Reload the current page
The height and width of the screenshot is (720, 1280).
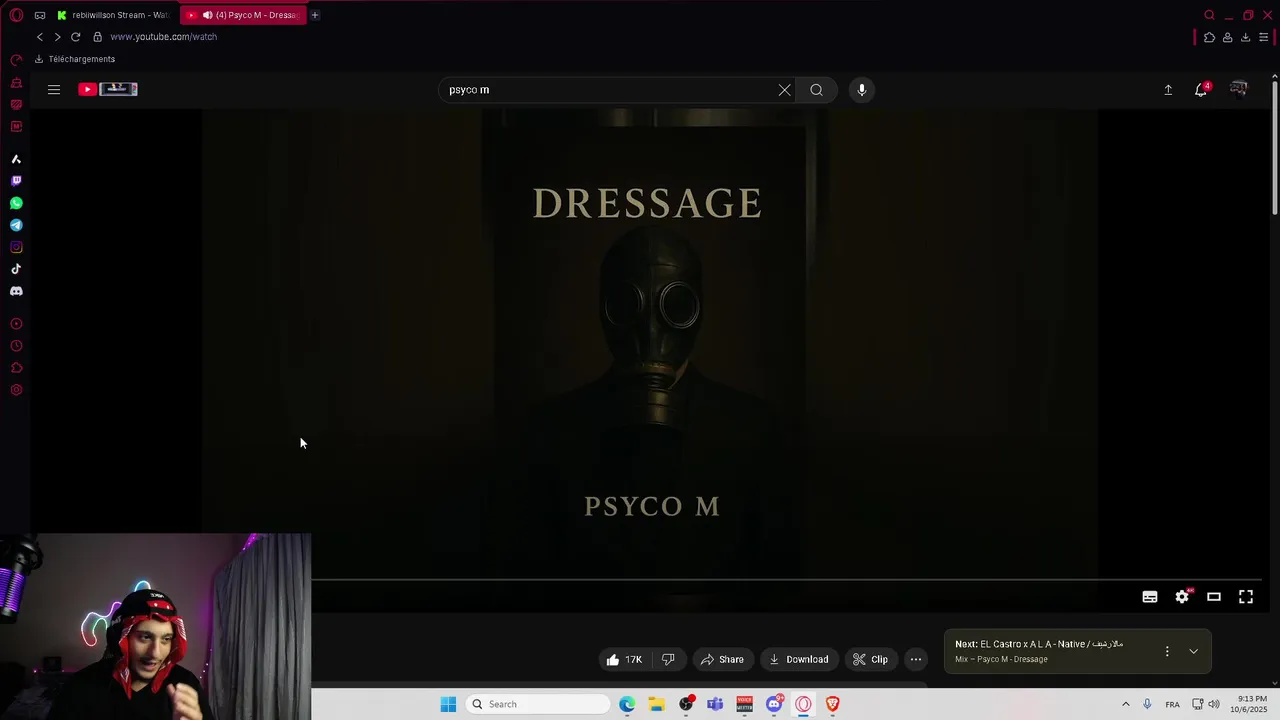[75, 37]
